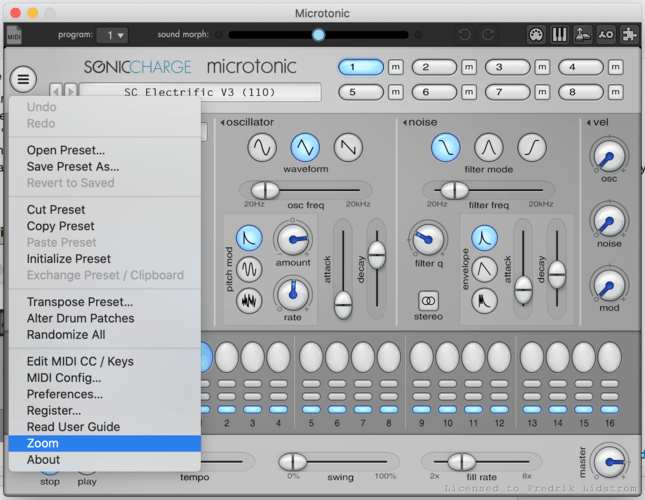Screen dimensions: 645x500
Task: Click the undo arrow in top bar
Action: (x=465, y=35)
